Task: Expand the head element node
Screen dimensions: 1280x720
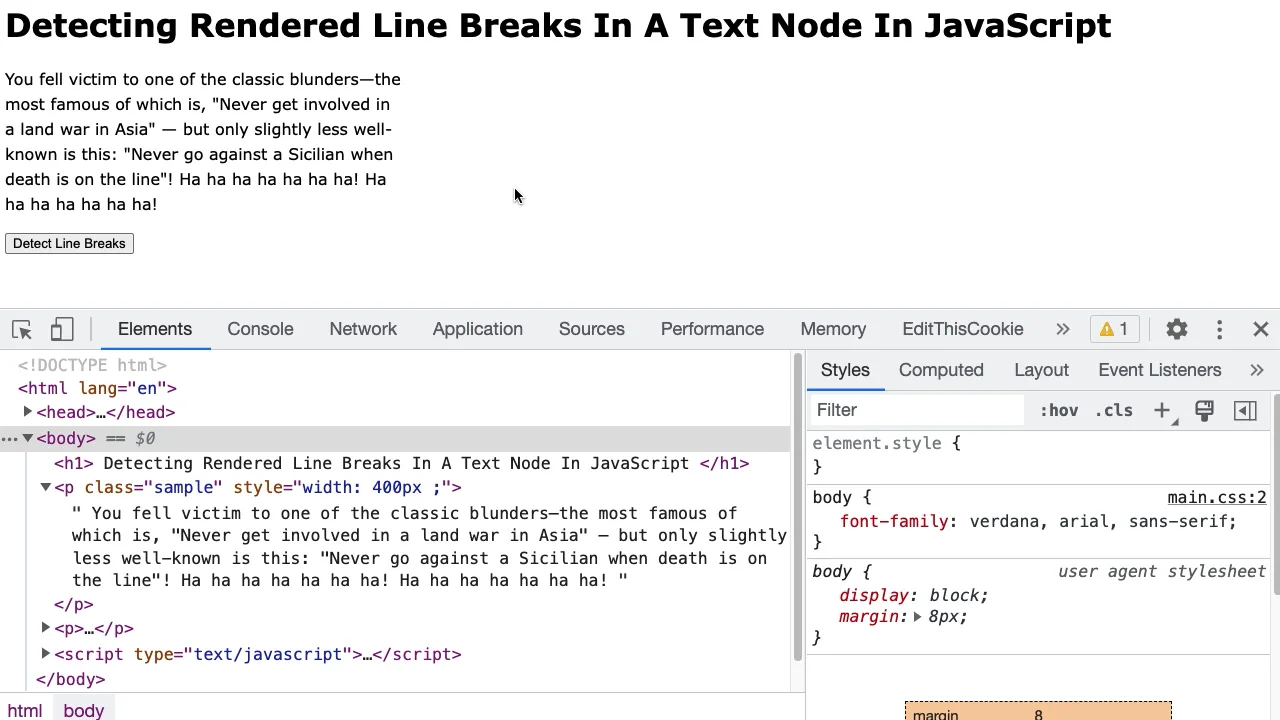Action: coord(28,412)
